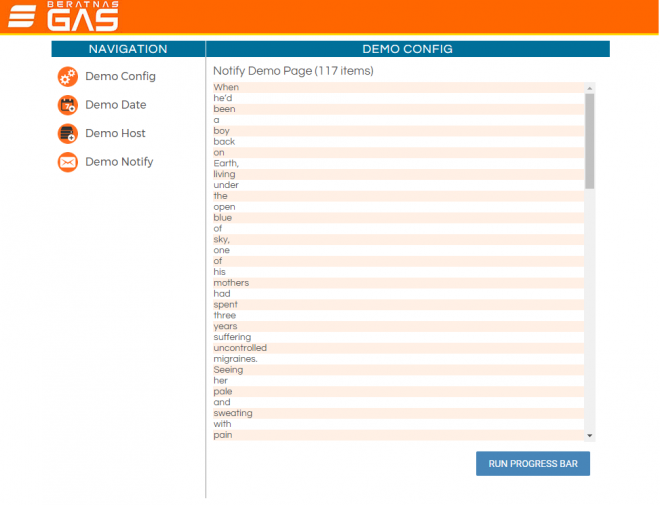Select the list row "pale"
The image size is (660, 505).
[399, 392]
